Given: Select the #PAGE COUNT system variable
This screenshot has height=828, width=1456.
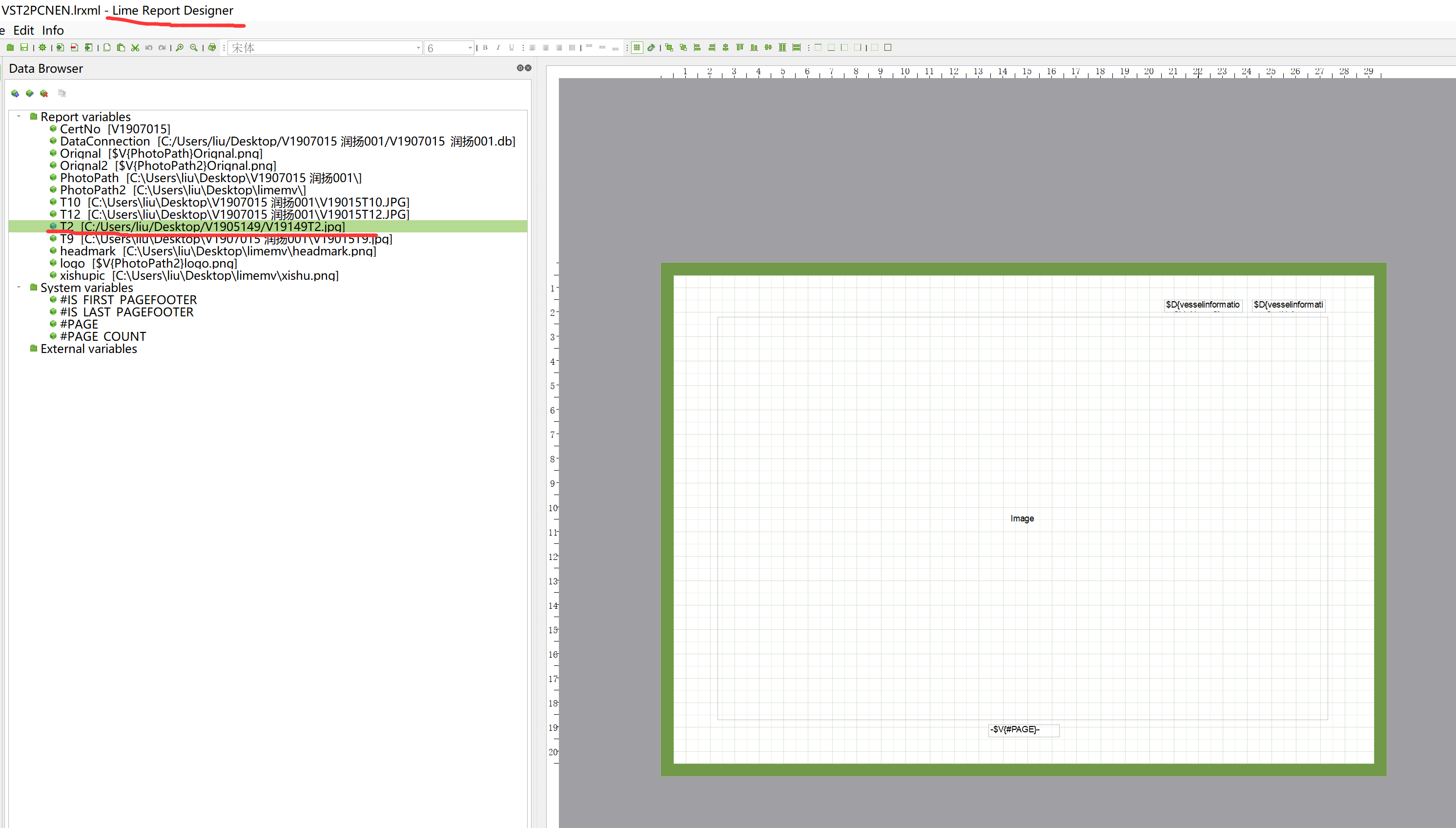Looking at the screenshot, I should click(x=103, y=336).
